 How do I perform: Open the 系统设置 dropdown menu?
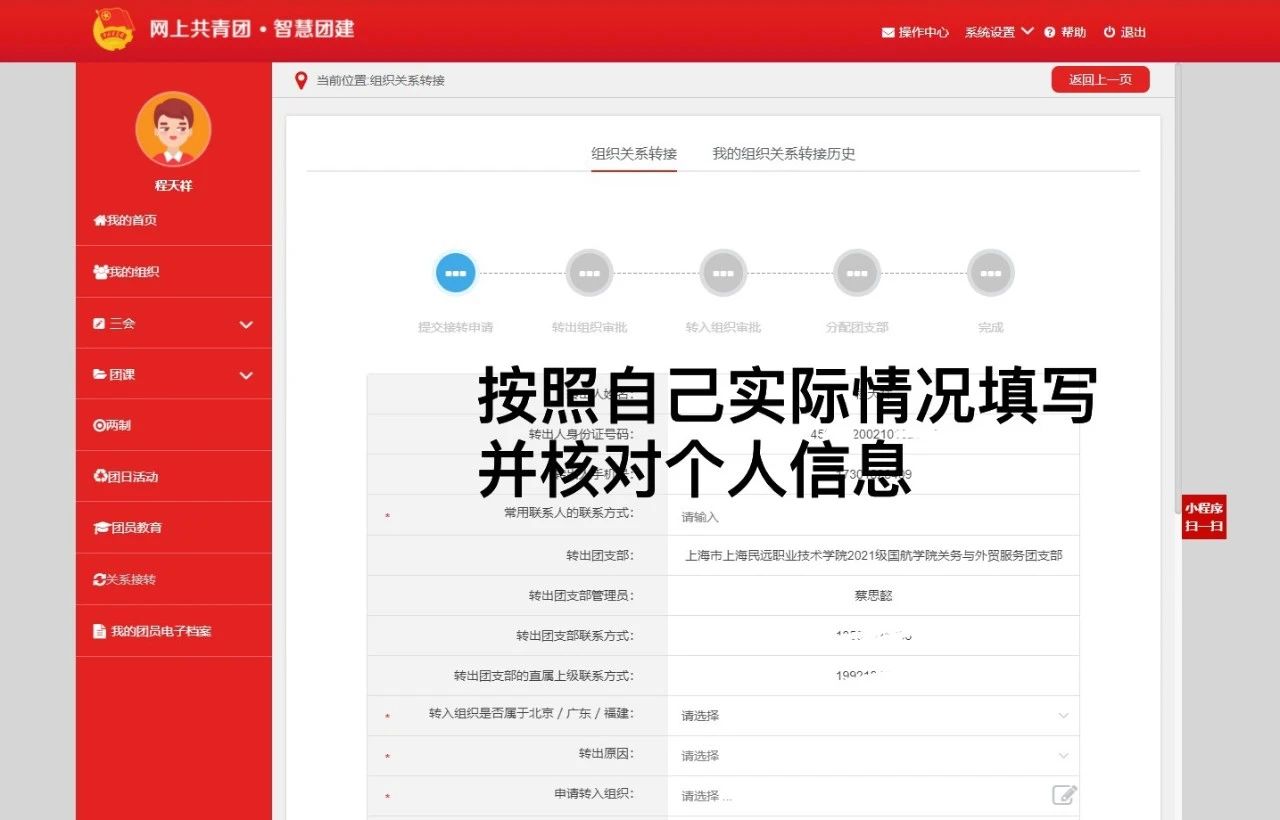tap(998, 32)
